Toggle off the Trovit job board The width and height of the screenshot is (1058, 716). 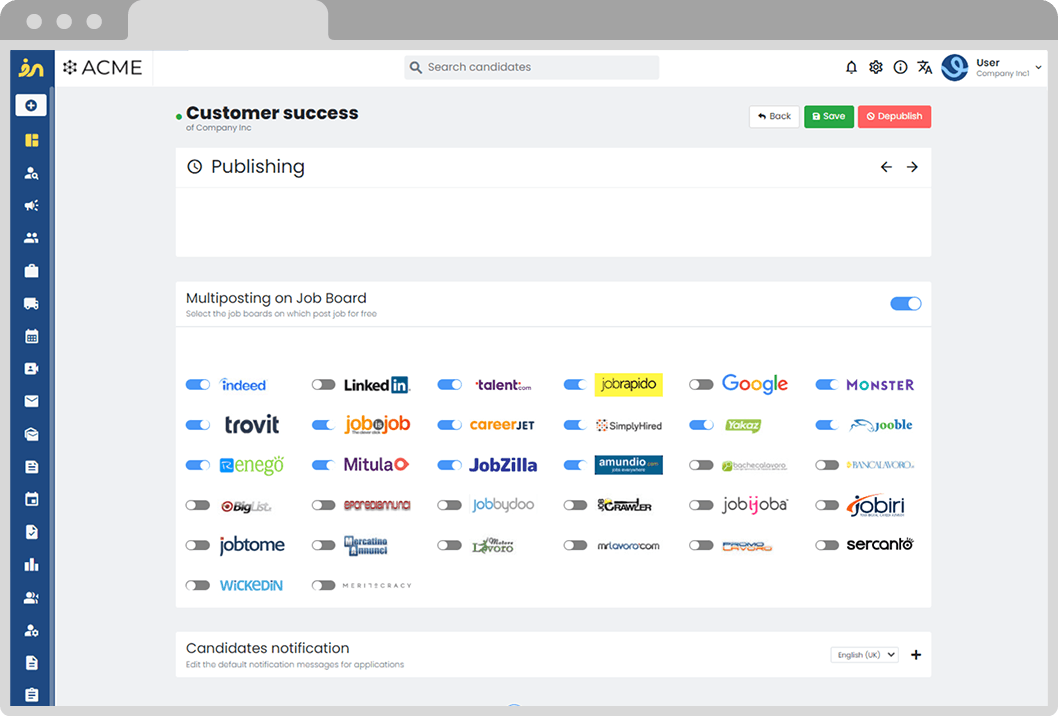198,425
